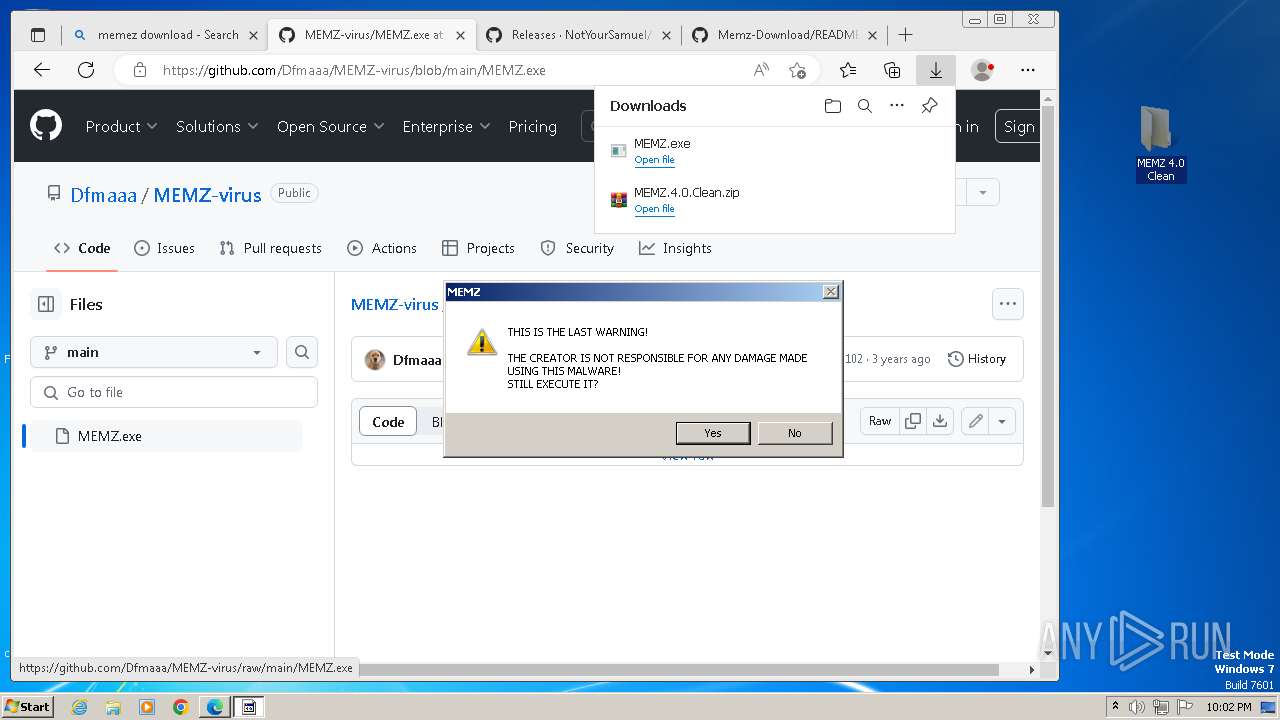The image size is (1280, 720).
Task: Open volume control in system tray
Action: [x=1137, y=707]
